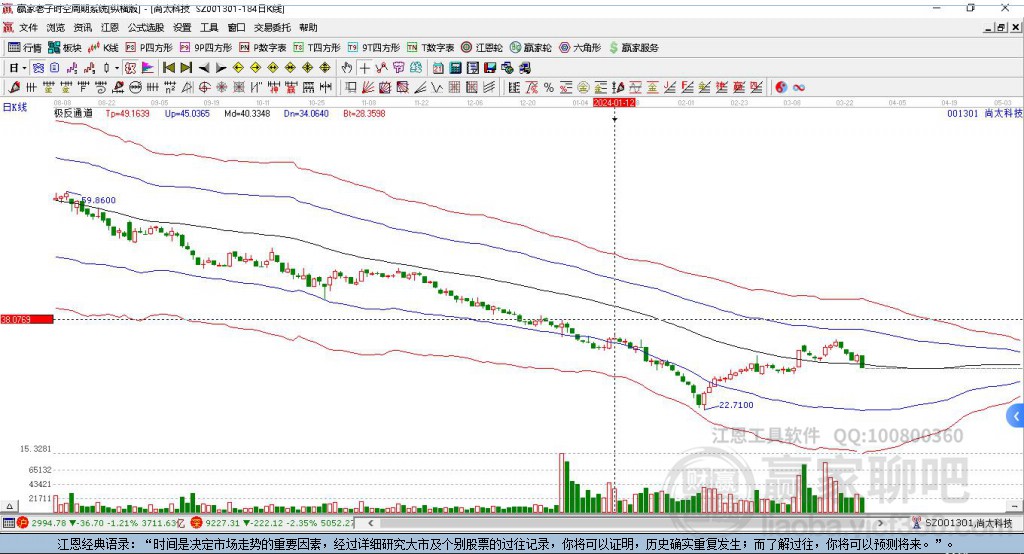The image size is (1024, 554).
Task: Click the yellow diamond with left arrow
Action: [x=238, y=68]
